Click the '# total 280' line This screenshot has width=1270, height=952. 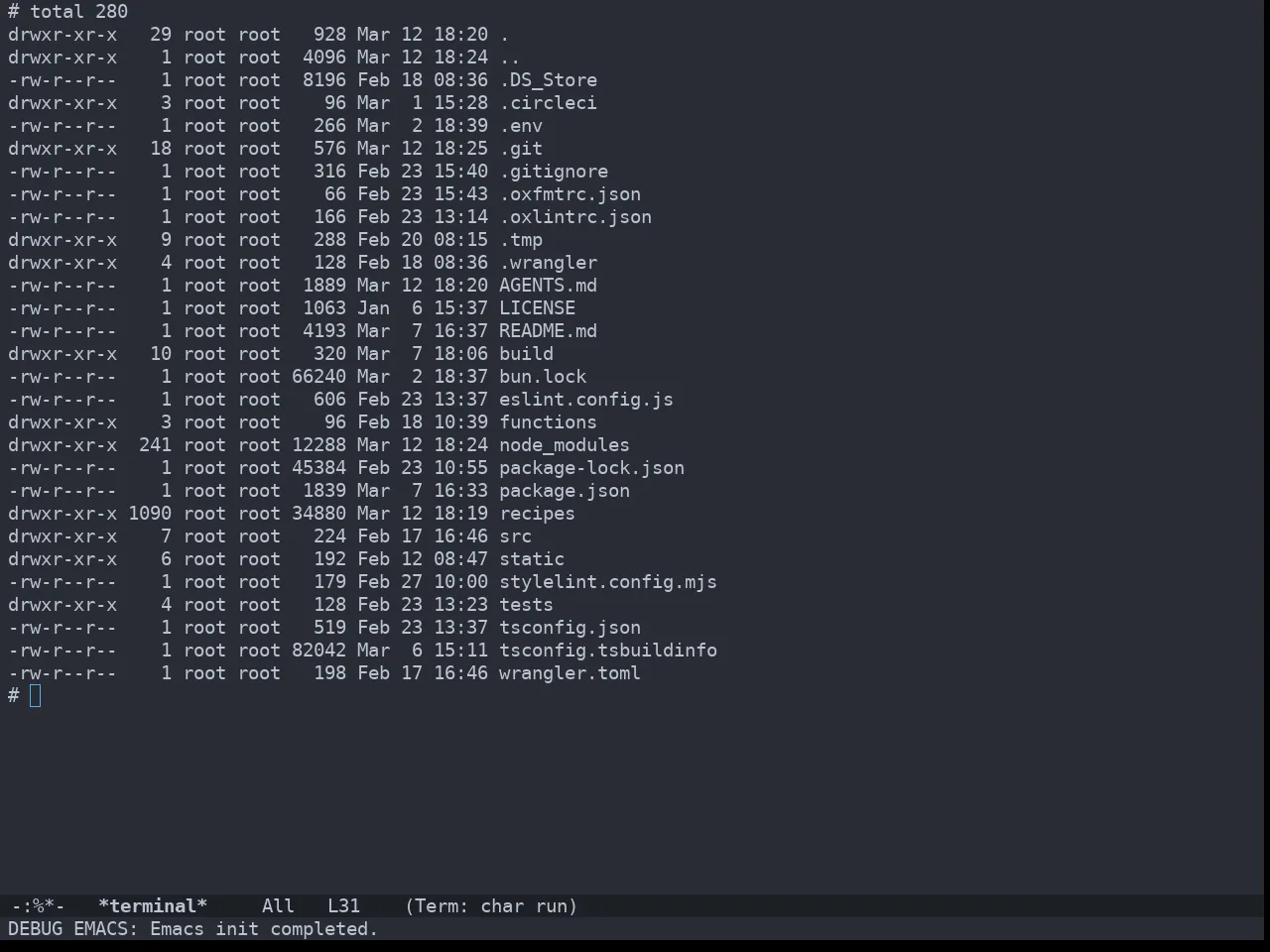(x=68, y=12)
